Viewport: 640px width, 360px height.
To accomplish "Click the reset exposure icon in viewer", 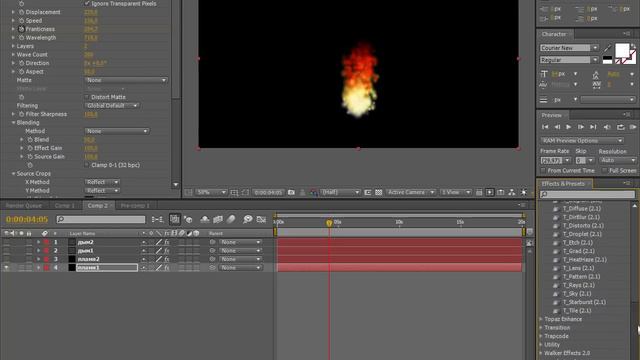I will coord(524,192).
